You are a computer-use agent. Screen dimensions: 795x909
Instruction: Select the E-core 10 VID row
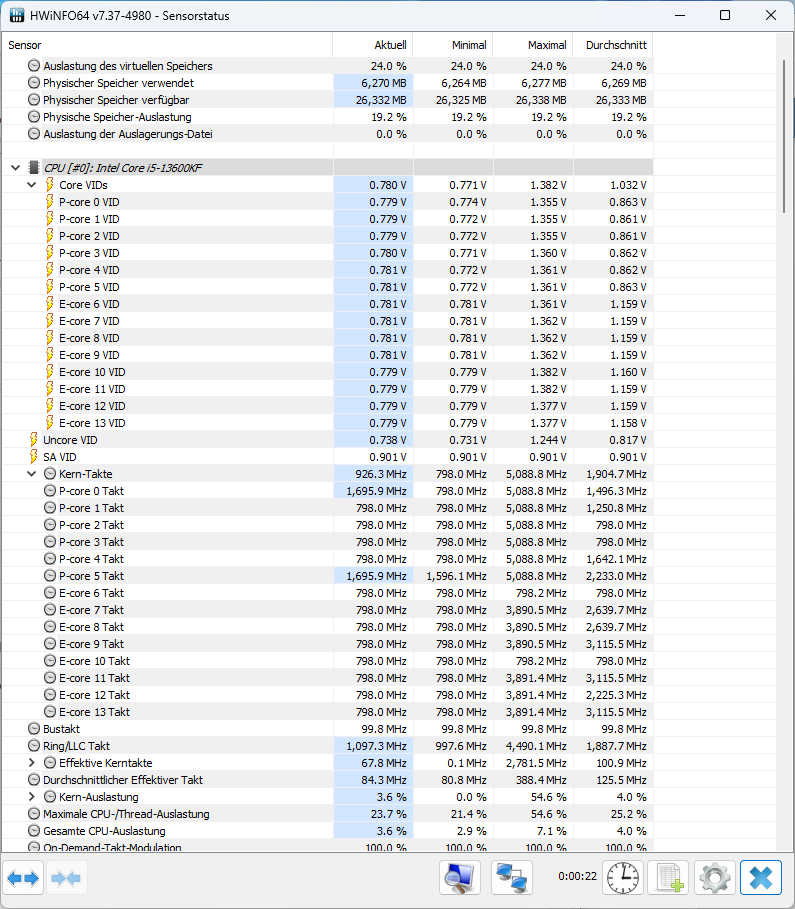328,372
